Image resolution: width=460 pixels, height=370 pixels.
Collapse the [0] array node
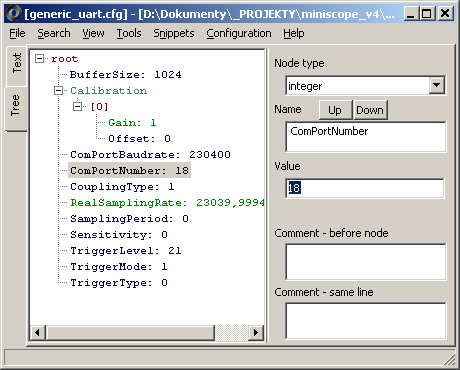point(77,106)
